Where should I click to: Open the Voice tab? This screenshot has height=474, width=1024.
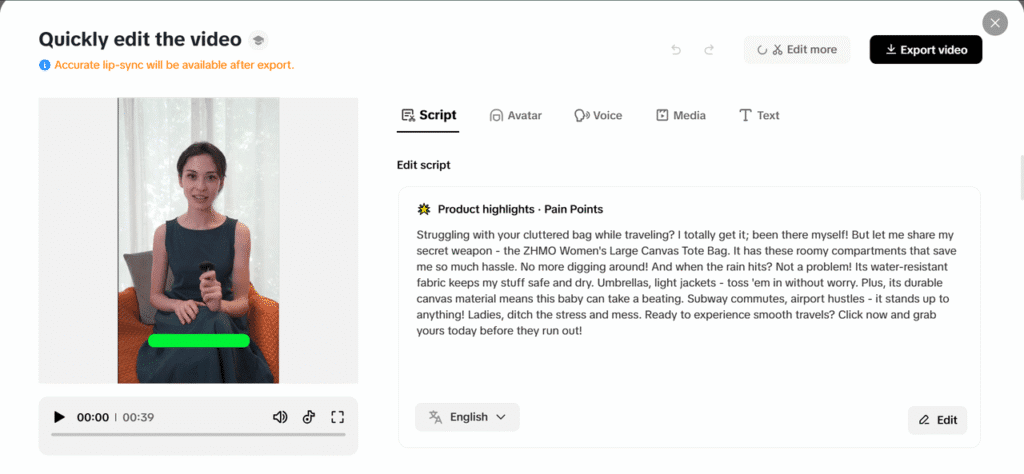point(598,116)
